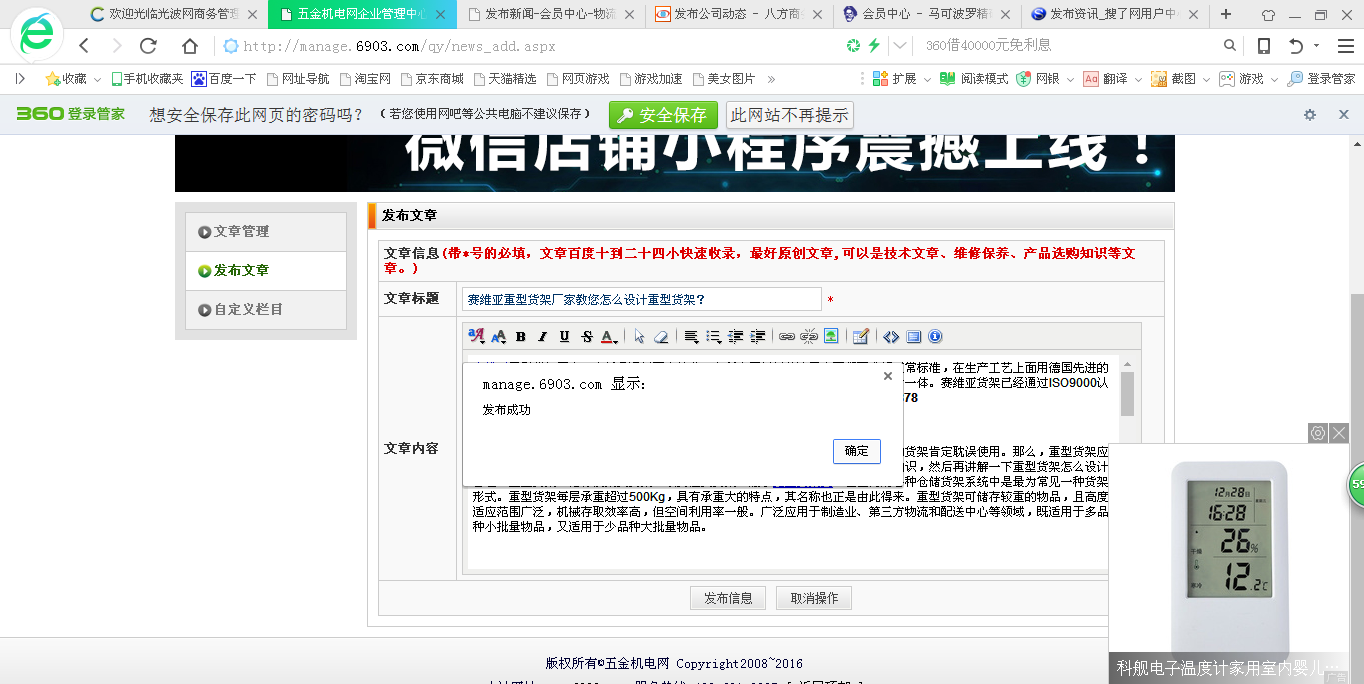
Task: Click the insert image icon
Action: [x=831, y=337]
